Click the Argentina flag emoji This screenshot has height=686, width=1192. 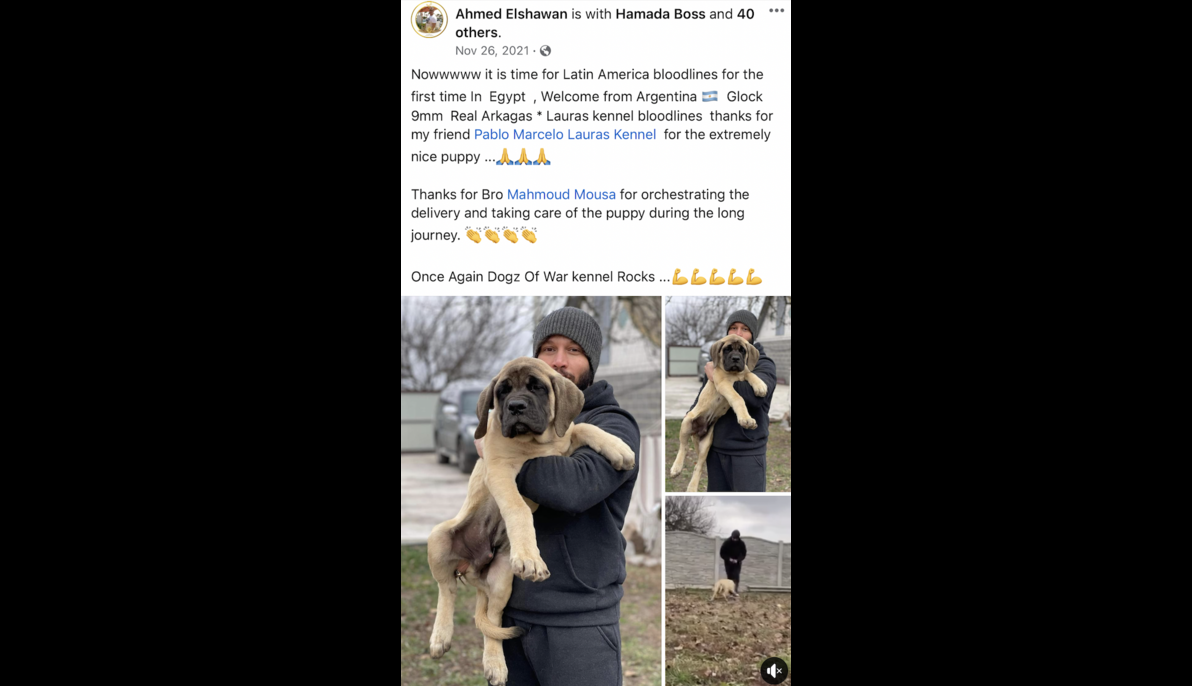pyautogui.click(x=710, y=97)
